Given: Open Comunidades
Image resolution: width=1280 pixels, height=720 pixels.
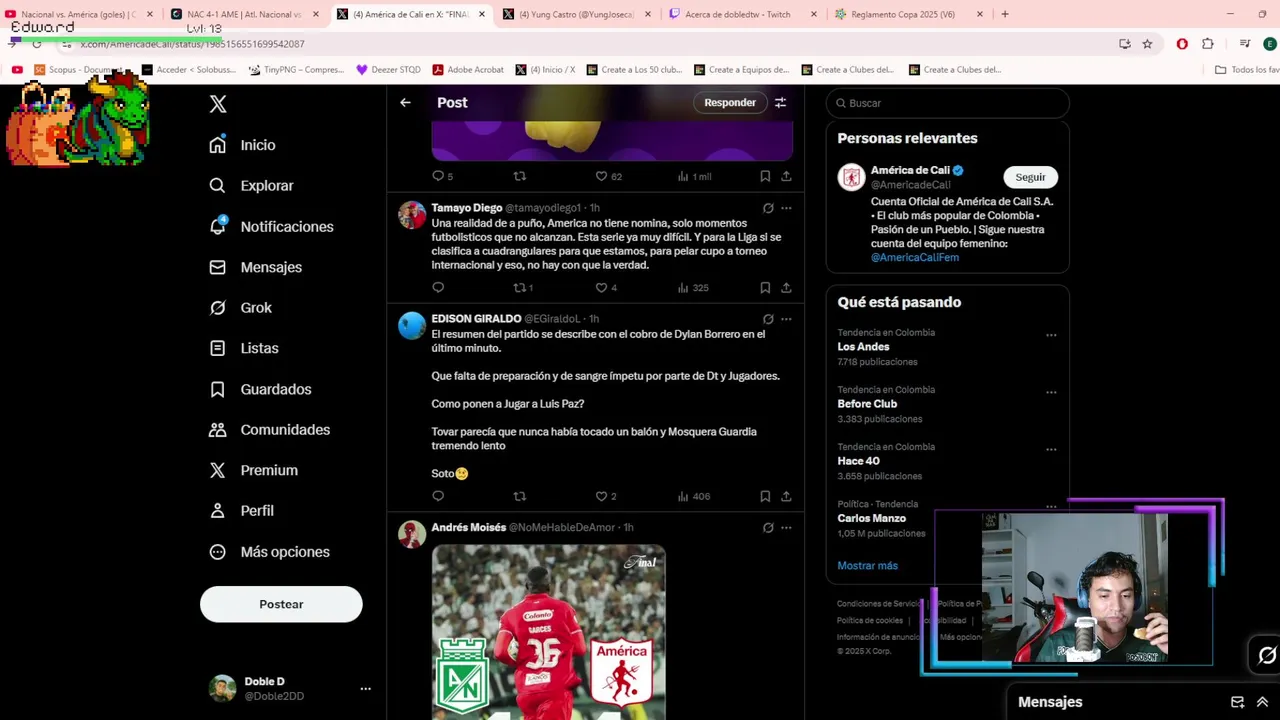Looking at the screenshot, I should pyautogui.click(x=269, y=430).
